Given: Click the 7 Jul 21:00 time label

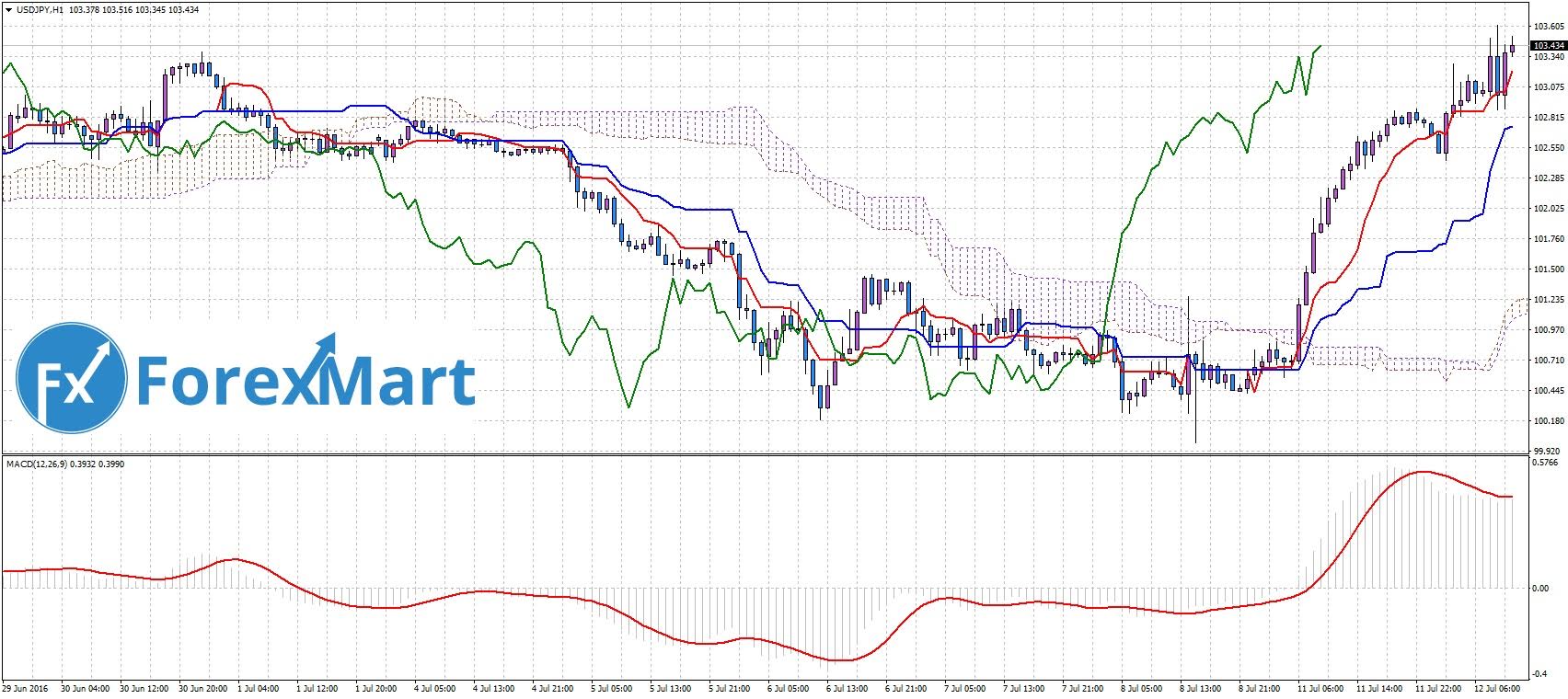Looking at the screenshot, I should (x=1084, y=688).
